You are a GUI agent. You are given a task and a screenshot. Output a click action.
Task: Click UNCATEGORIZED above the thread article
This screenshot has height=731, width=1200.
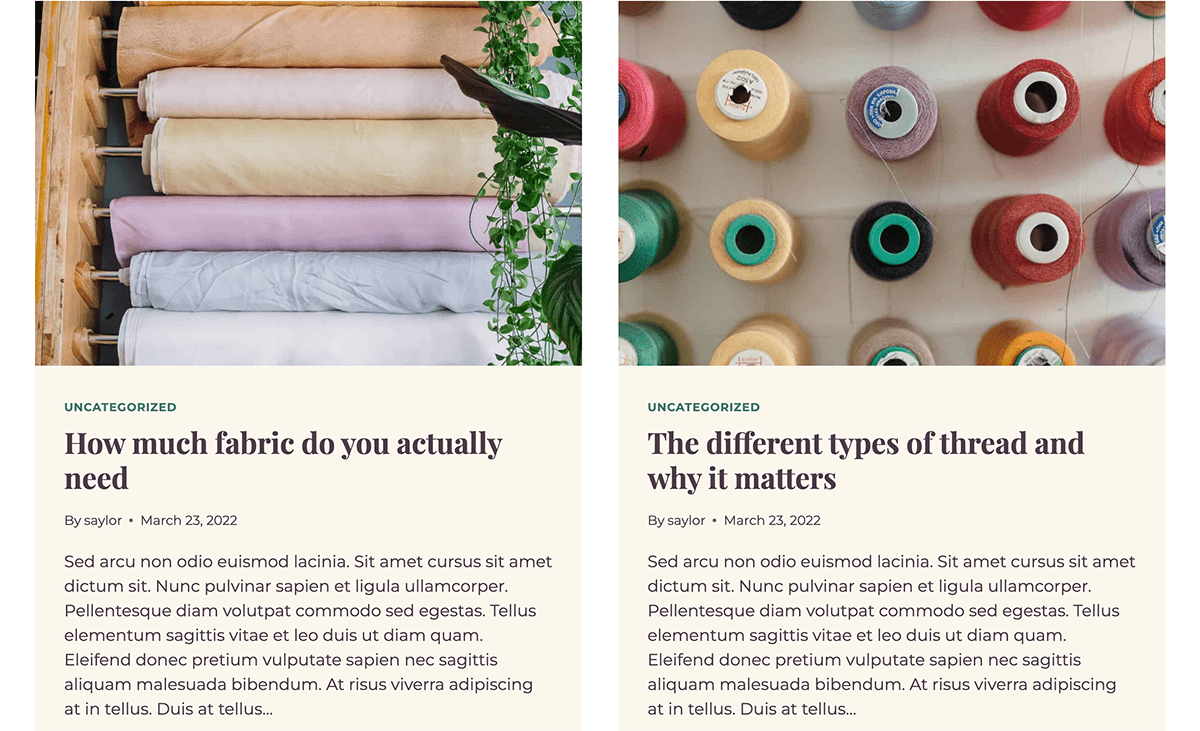click(704, 407)
